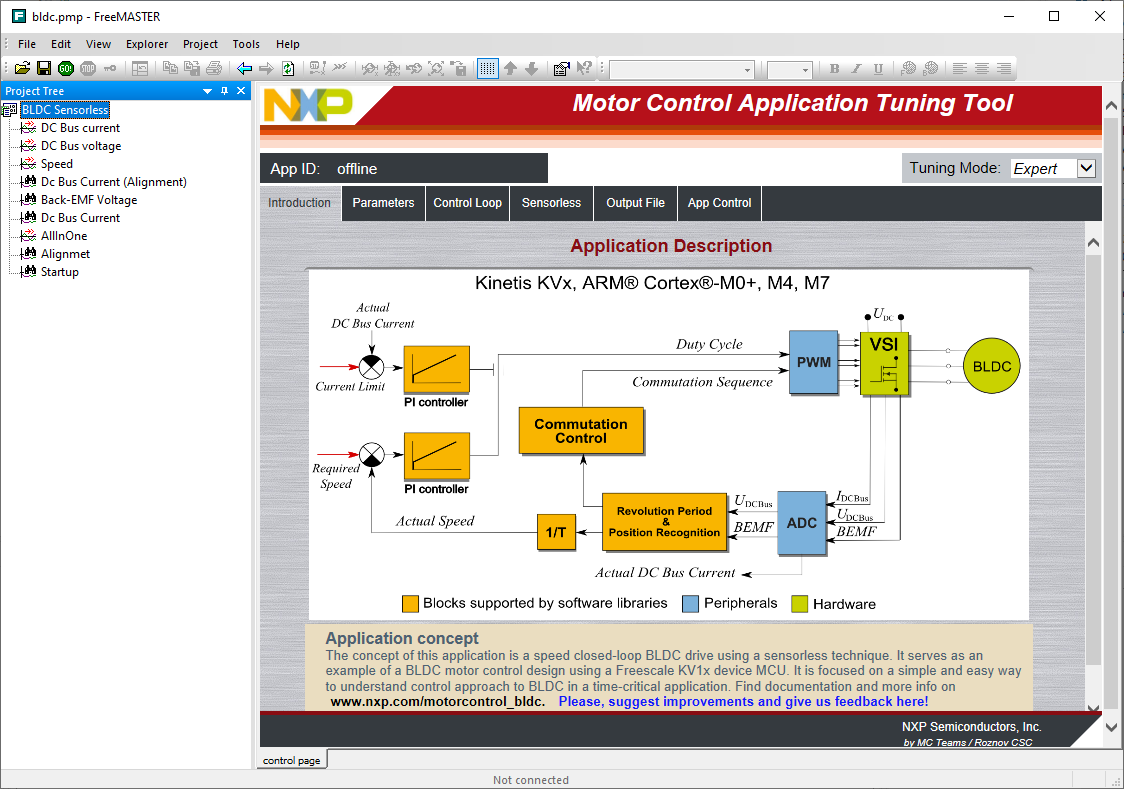
Task: Open the Explorer menu
Action: click(x=147, y=44)
